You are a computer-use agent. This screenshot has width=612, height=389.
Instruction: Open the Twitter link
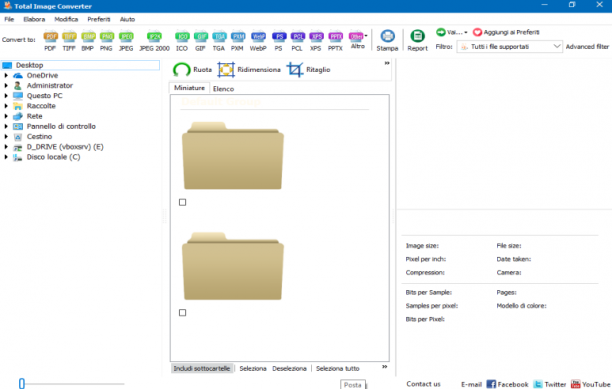550,384
